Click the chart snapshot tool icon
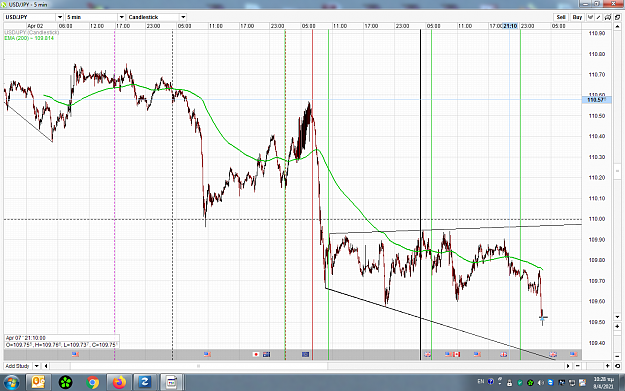This screenshot has height=391, width=625. [x=608, y=17]
